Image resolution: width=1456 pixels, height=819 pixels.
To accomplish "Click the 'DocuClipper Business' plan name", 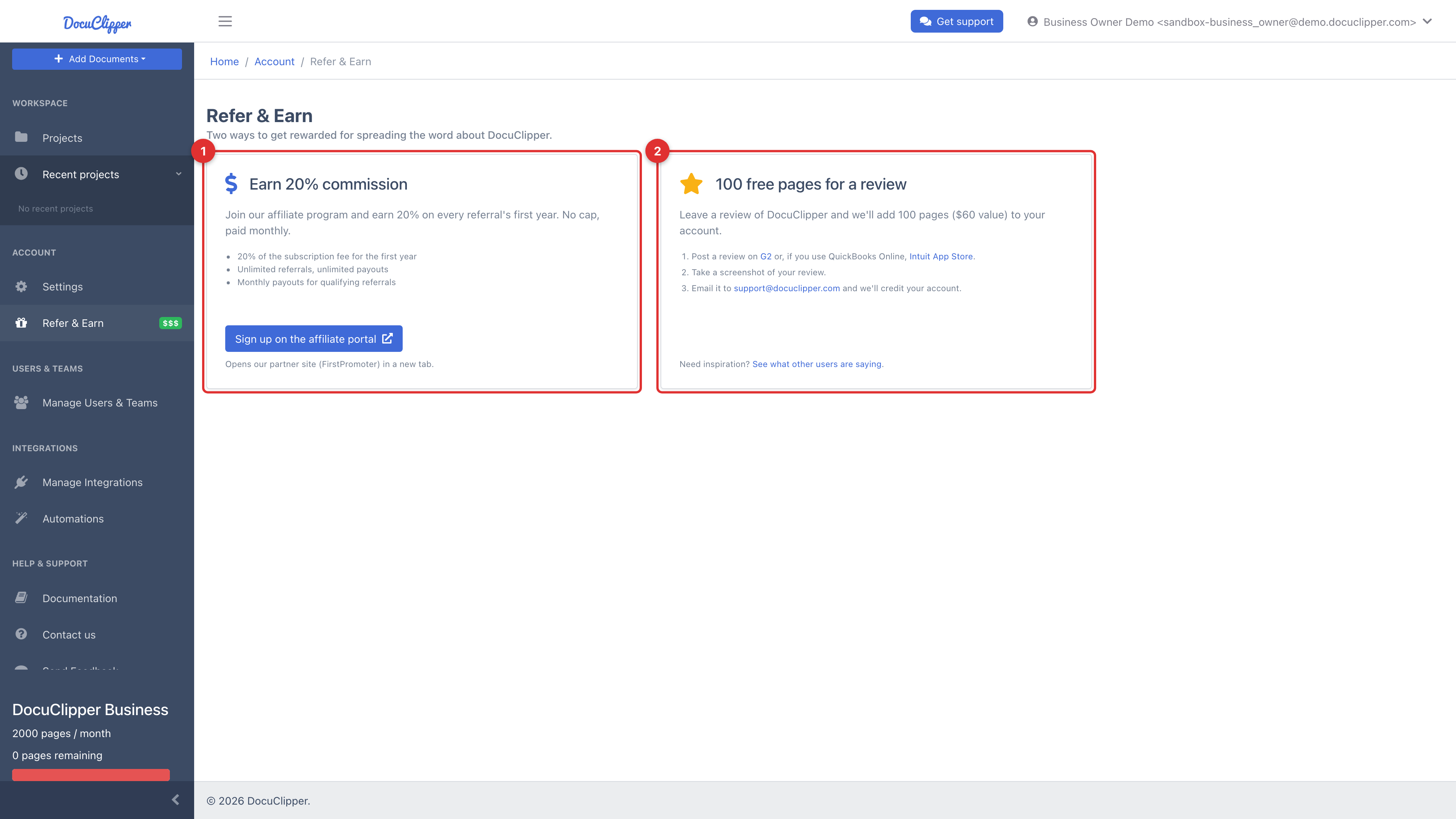I will coord(91,710).
